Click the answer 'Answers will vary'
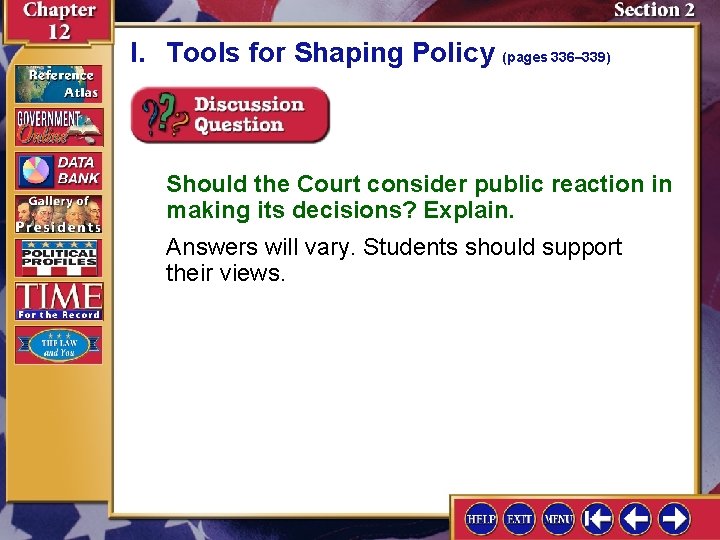 click(394, 260)
